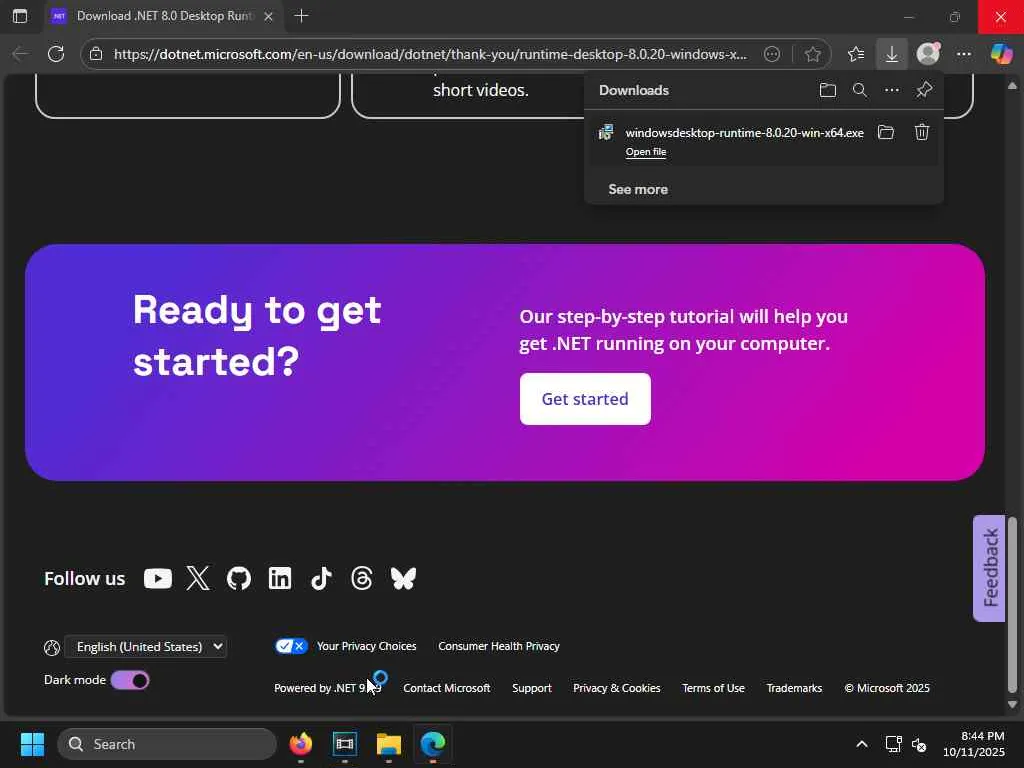This screenshot has width=1024, height=768.
Task: Open Your Privacy Choices opt-out toggle
Action: pyautogui.click(x=291, y=646)
